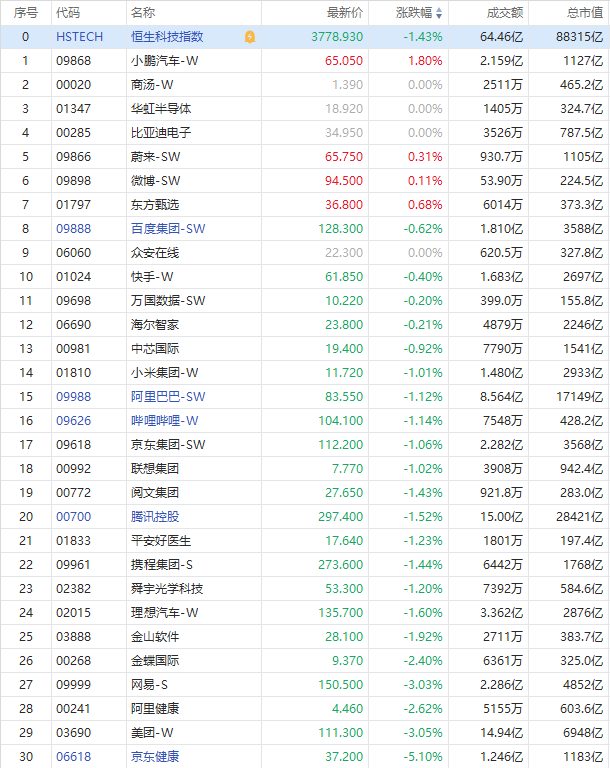Open 腾讯控股 stock link
This screenshot has height=768, width=610.
pos(155,517)
